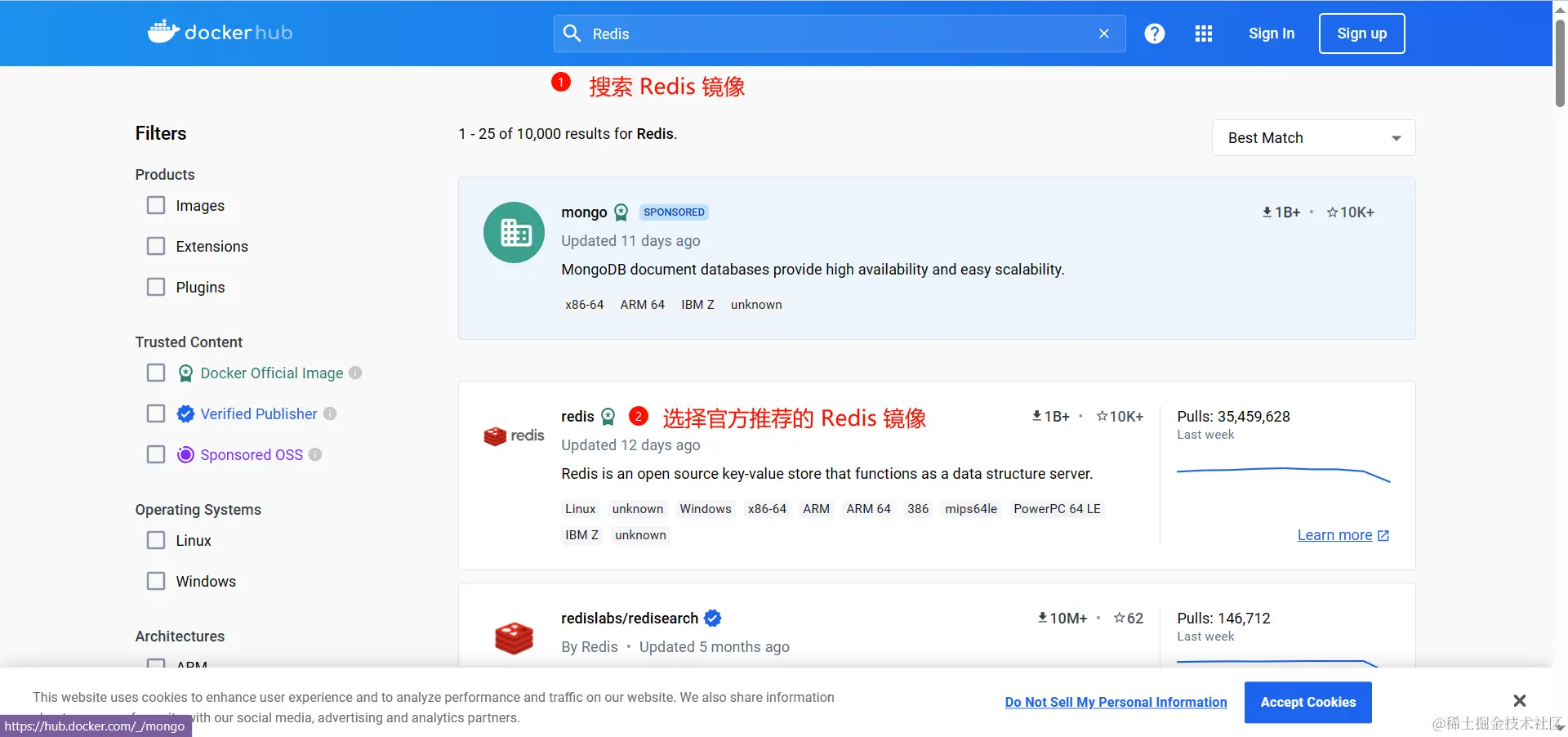Open the redislabs/redisearch result
The height and width of the screenshot is (737, 1568).
click(630, 619)
